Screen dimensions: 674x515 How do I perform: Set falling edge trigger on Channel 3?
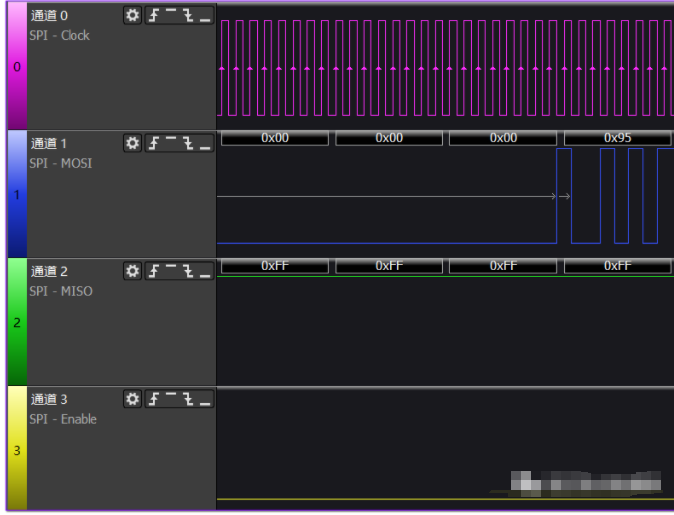[188, 399]
